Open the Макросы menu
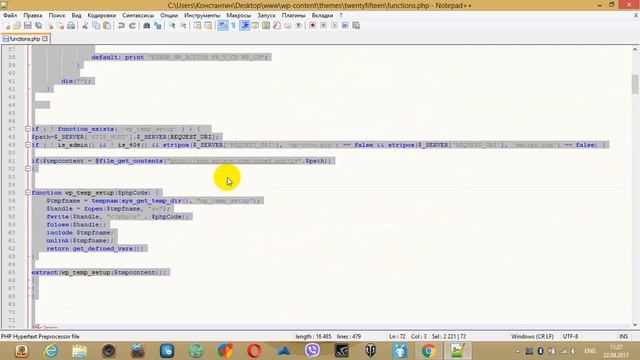 [x=239, y=16]
